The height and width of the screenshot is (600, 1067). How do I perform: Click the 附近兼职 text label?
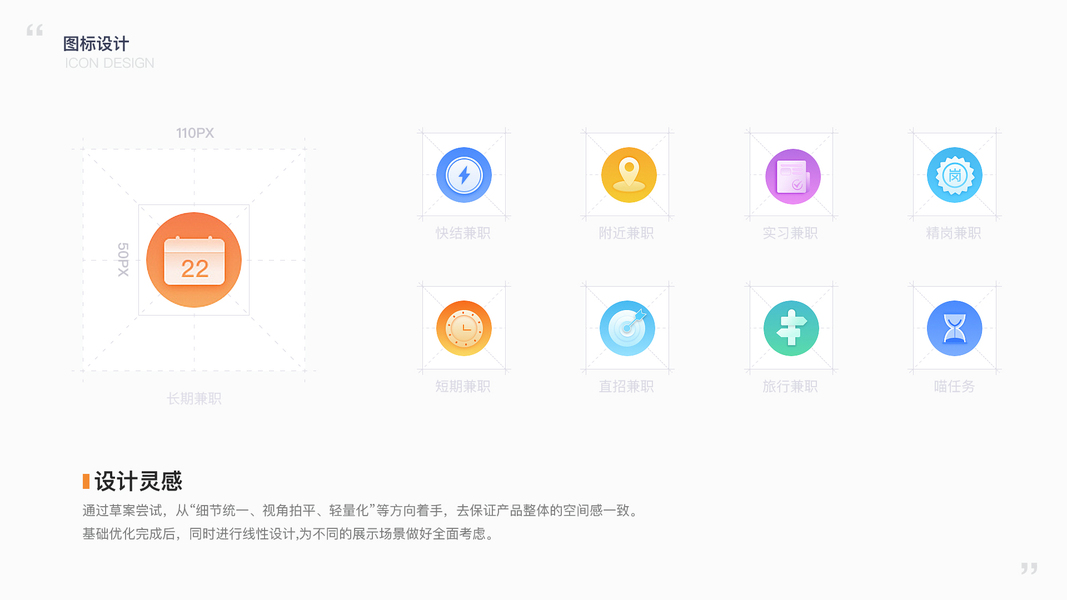pos(626,233)
